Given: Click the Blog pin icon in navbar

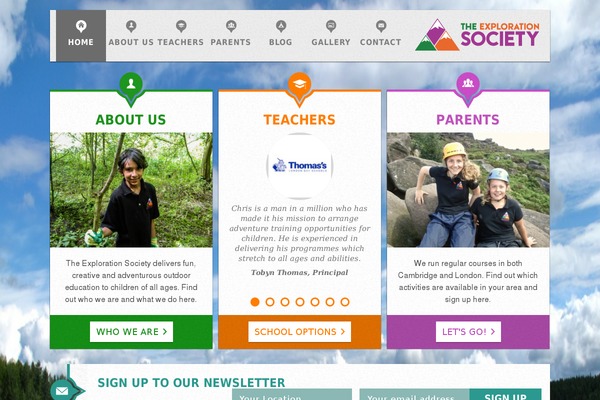Looking at the screenshot, I should [281, 26].
